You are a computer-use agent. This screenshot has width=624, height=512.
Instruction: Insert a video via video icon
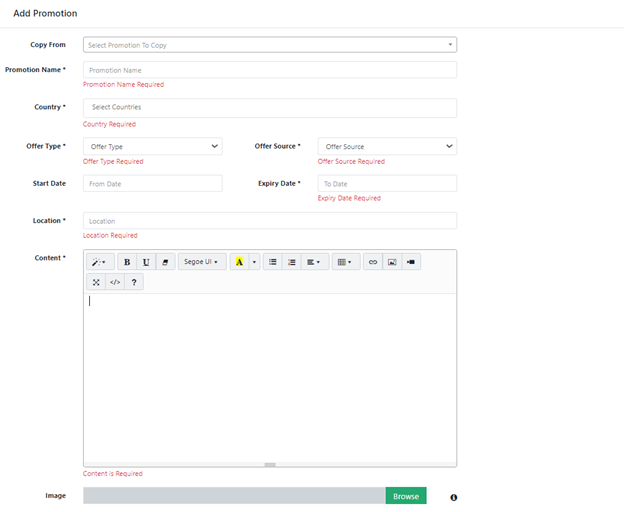point(411,262)
